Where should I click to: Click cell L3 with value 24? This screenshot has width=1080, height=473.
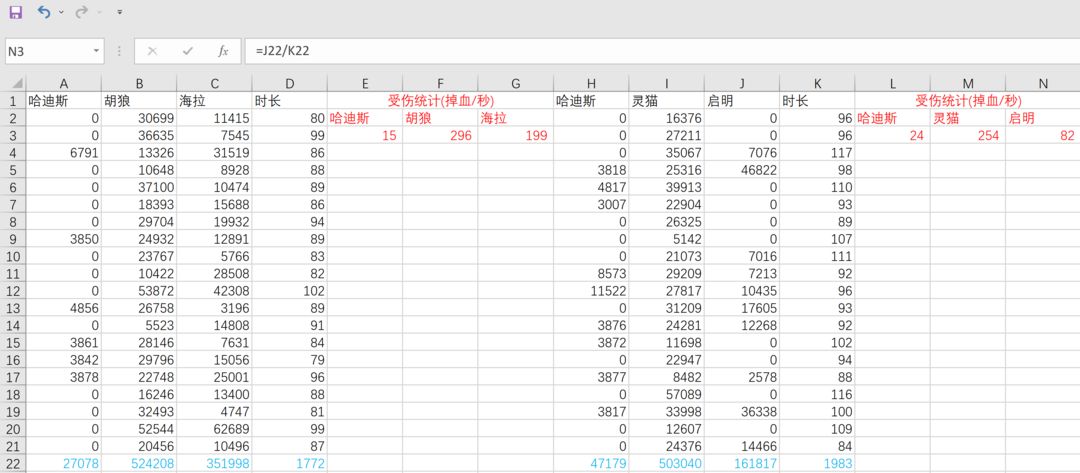pyautogui.click(x=893, y=135)
